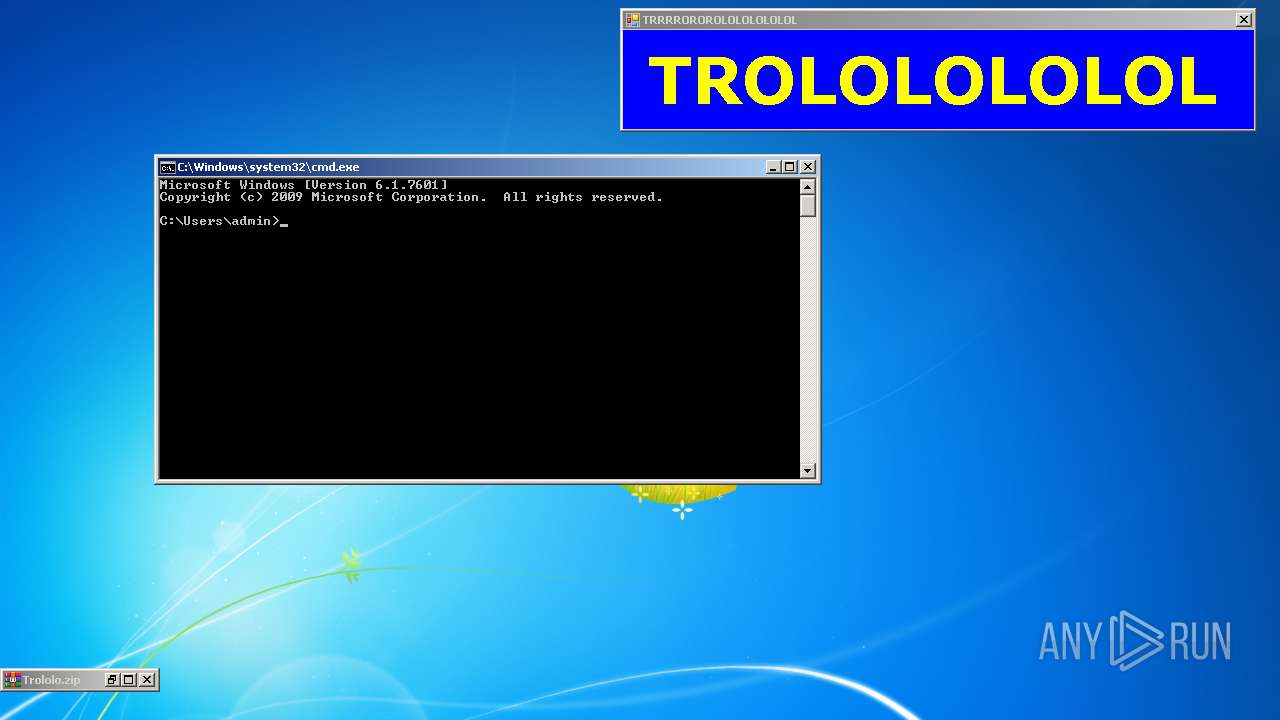Click the yellow TROLOLOLOLOL banner text
Image resolution: width=1280 pixels, height=720 pixels.
click(x=932, y=81)
